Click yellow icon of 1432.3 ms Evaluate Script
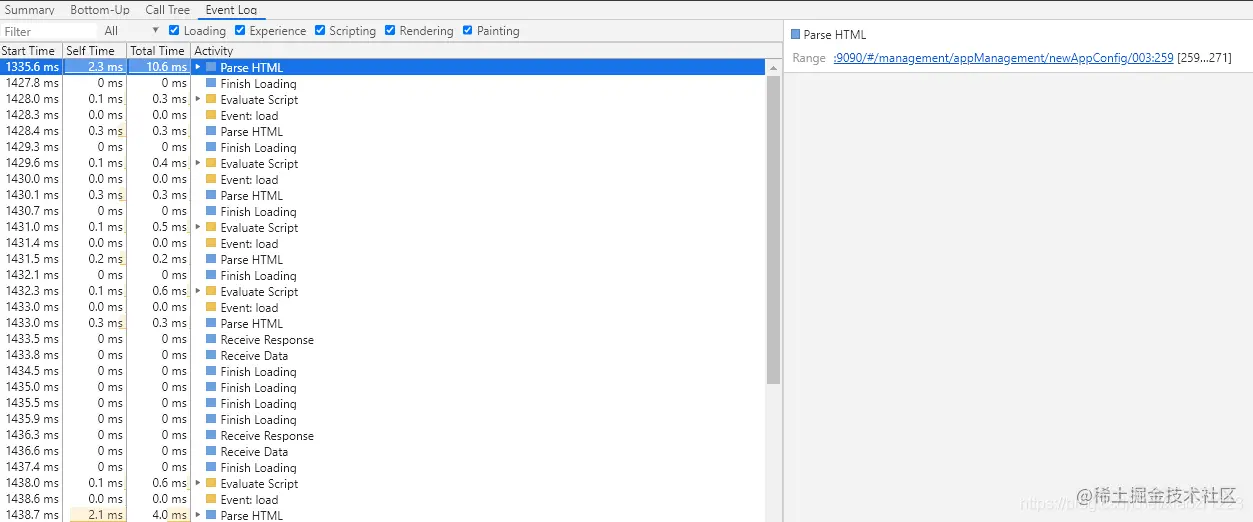The height and width of the screenshot is (522, 1253). pos(211,291)
